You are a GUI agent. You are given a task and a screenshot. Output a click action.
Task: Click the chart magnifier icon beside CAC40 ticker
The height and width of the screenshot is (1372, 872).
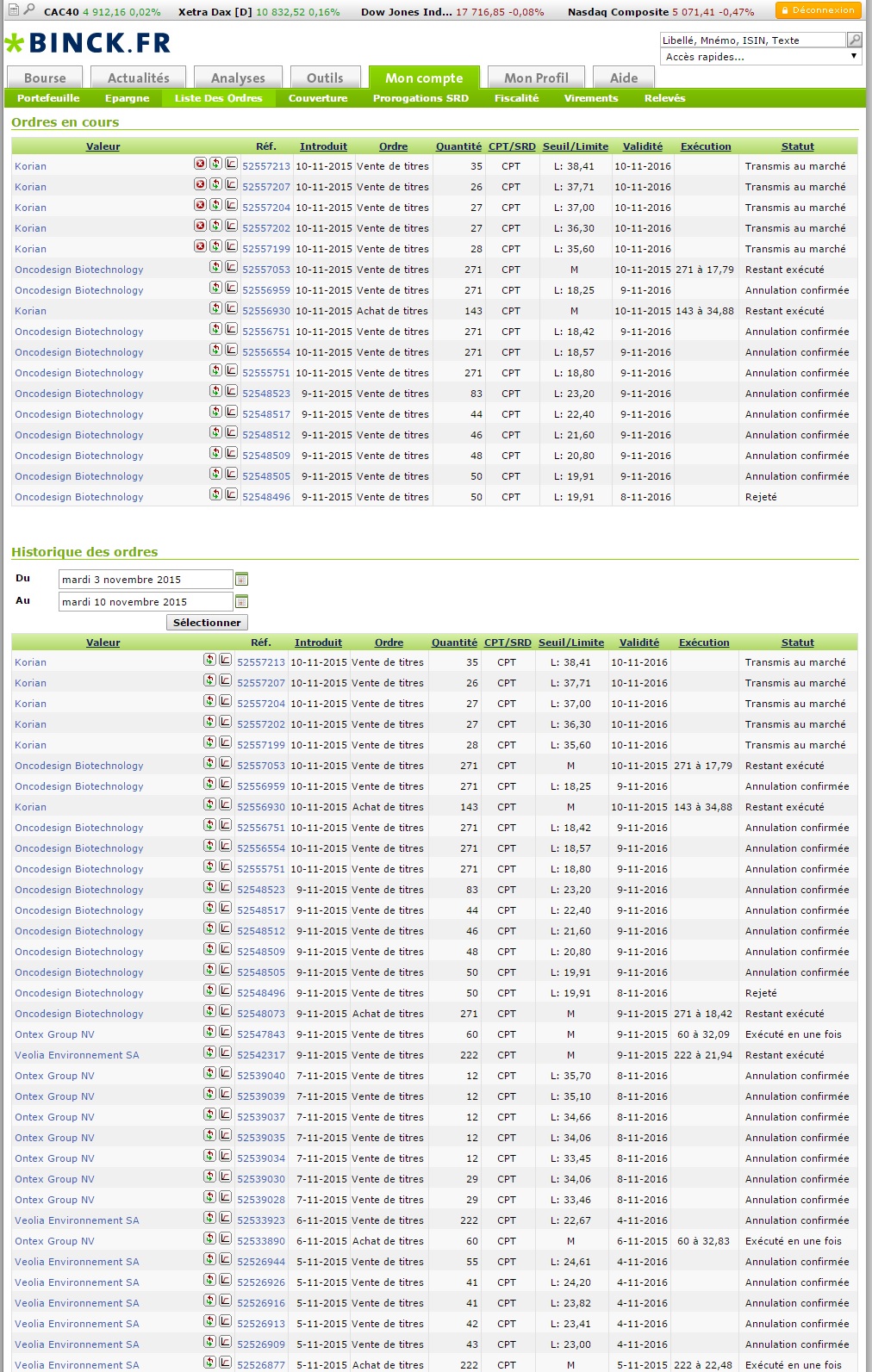pos(28,9)
